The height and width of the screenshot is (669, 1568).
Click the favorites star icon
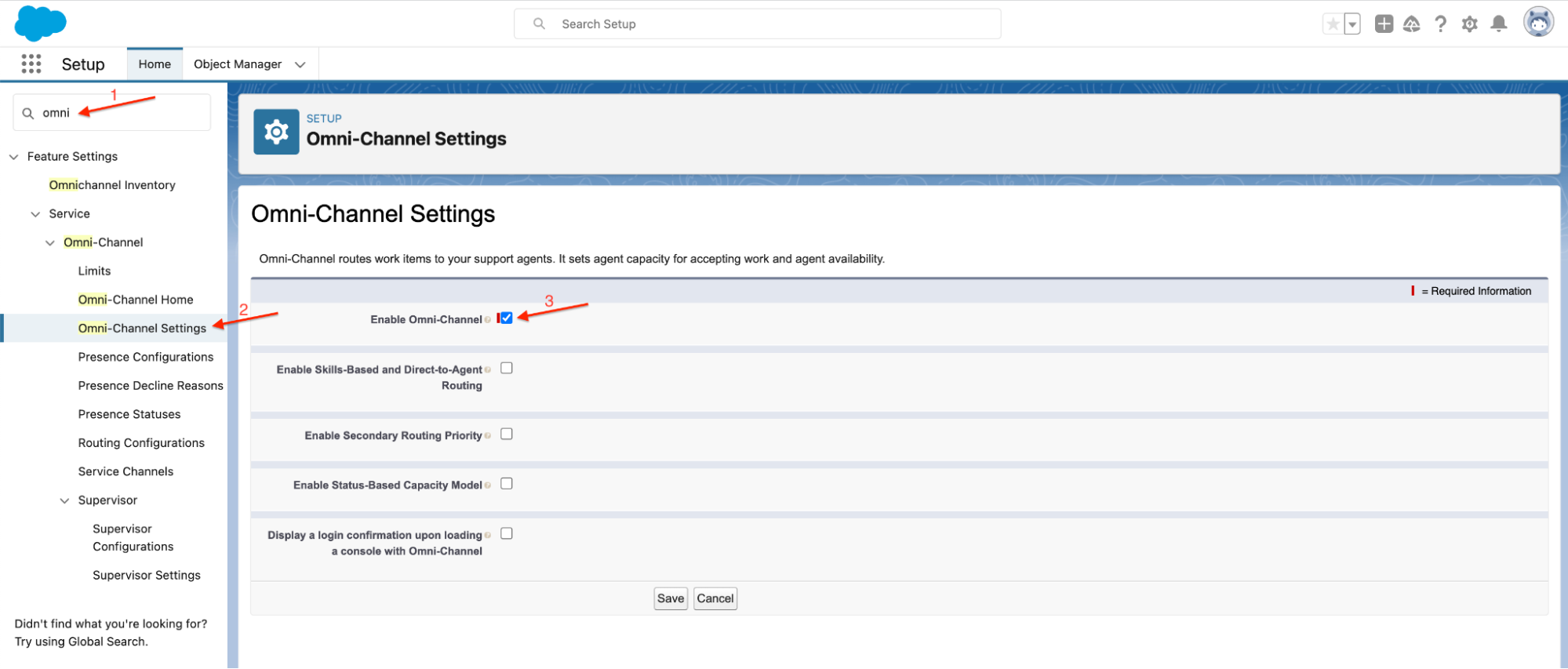[x=1333, y=24]
